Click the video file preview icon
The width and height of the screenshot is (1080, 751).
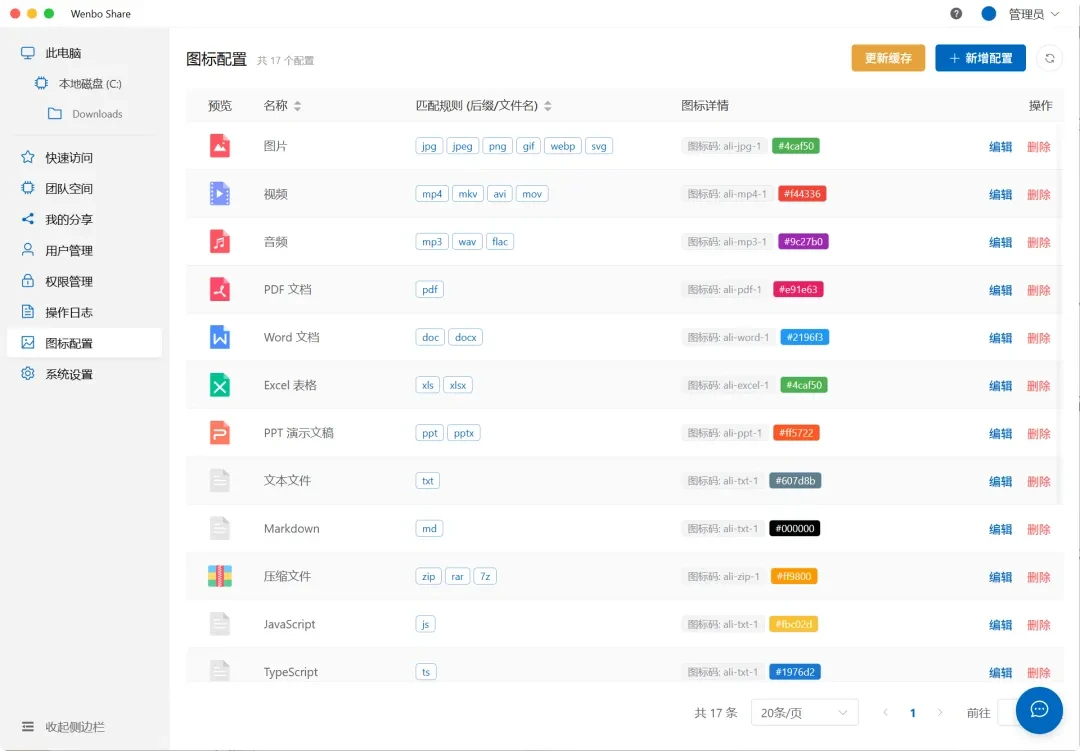[220, 194]
